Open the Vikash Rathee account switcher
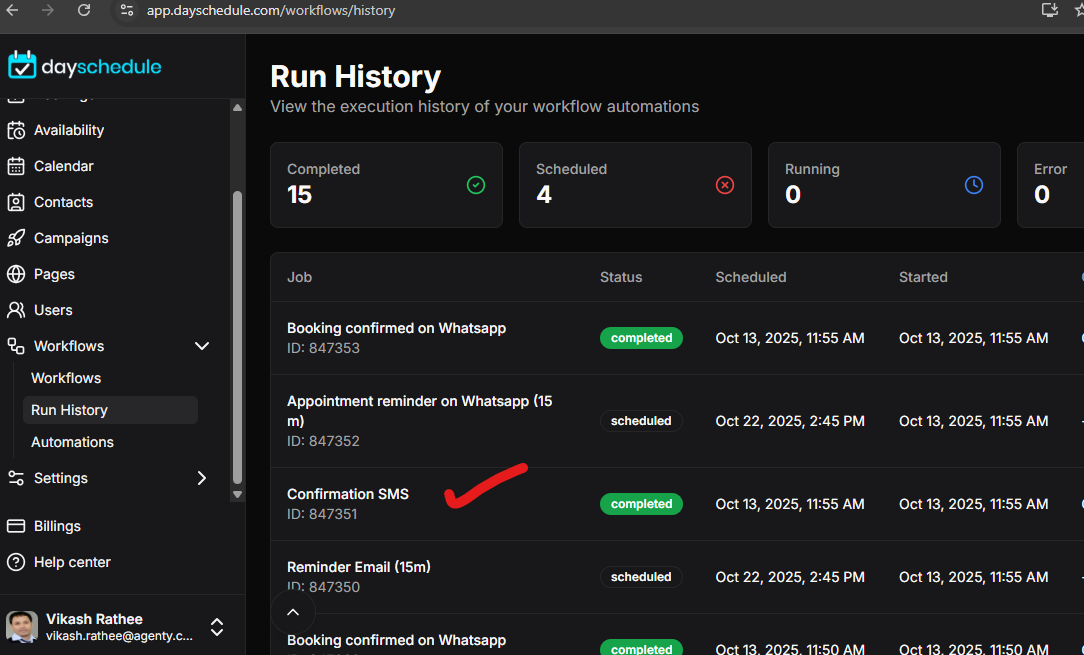The height and width of the screenshot is (655, 1084). (x=216, y=627)
